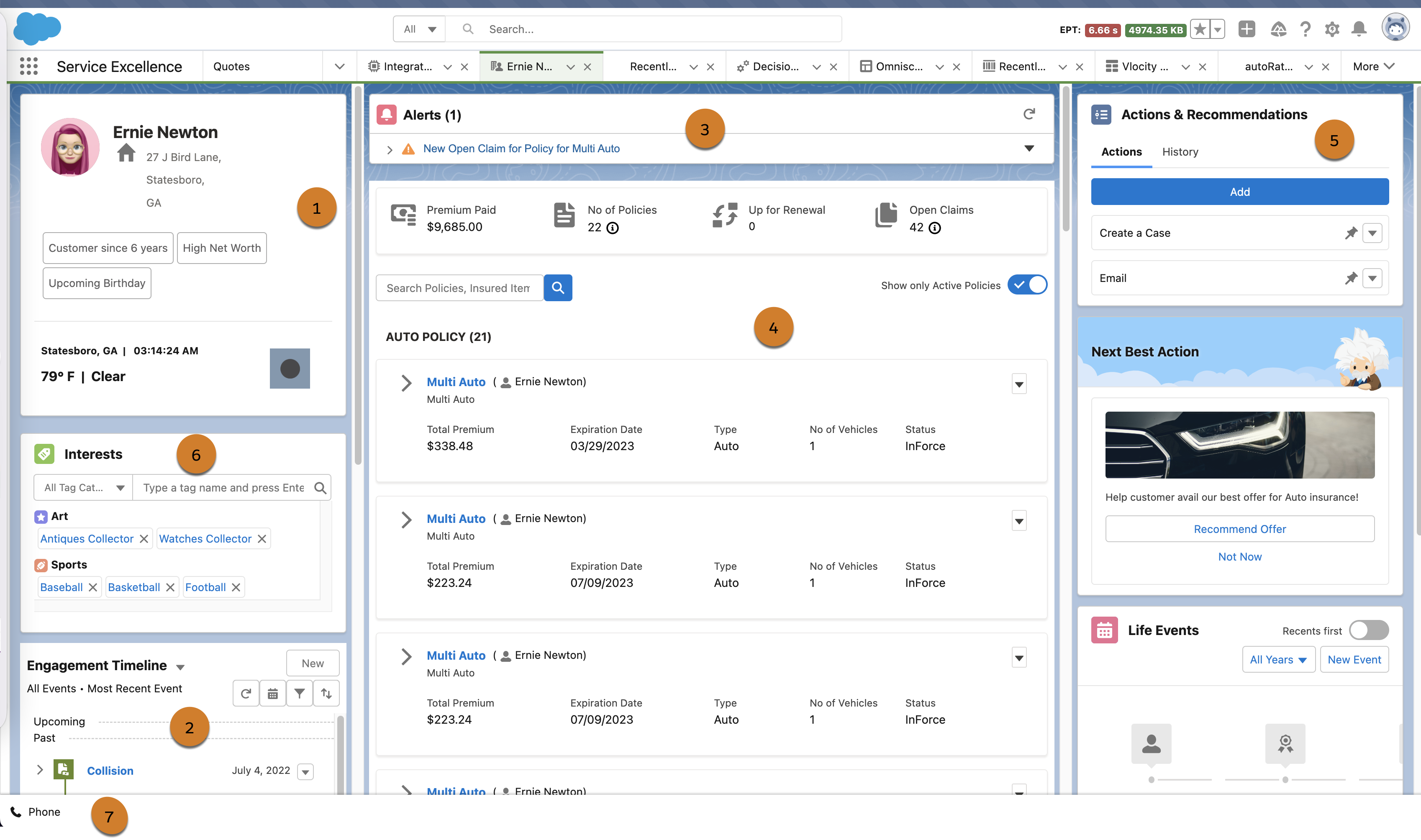
Task: Open the Phone utility bar item
Action: 35,812
